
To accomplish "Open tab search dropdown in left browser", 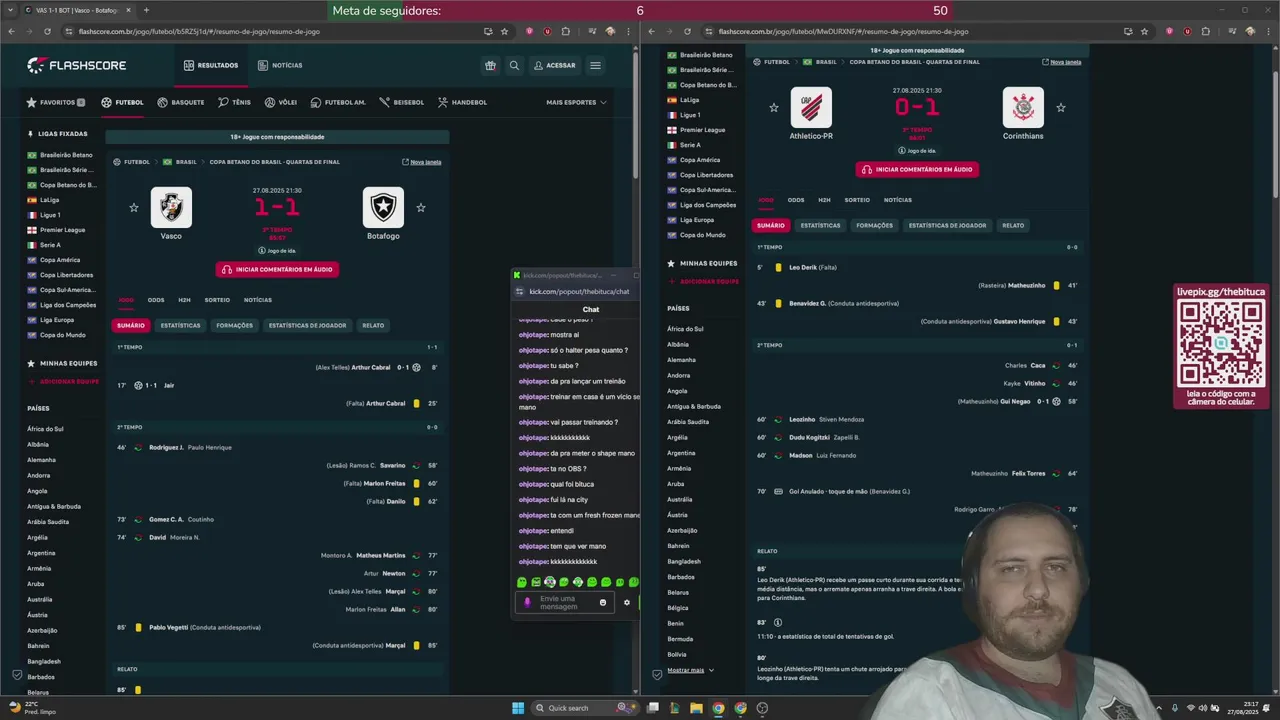I will (x=11, y=10).
